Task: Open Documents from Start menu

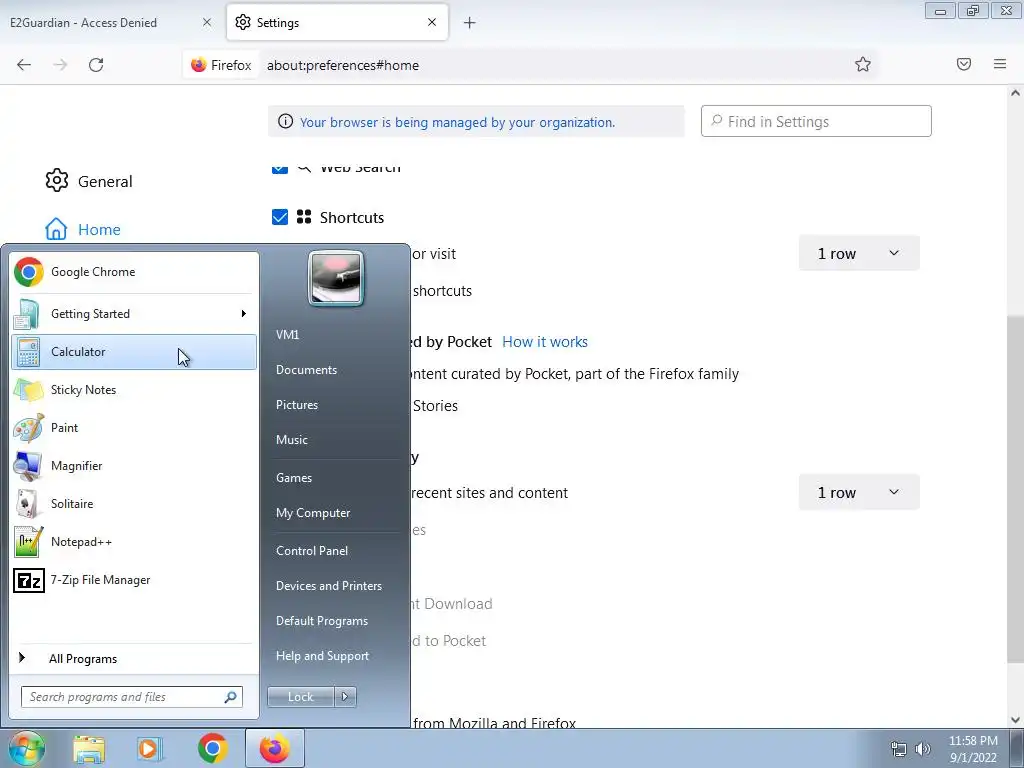Action: (306, 370)
